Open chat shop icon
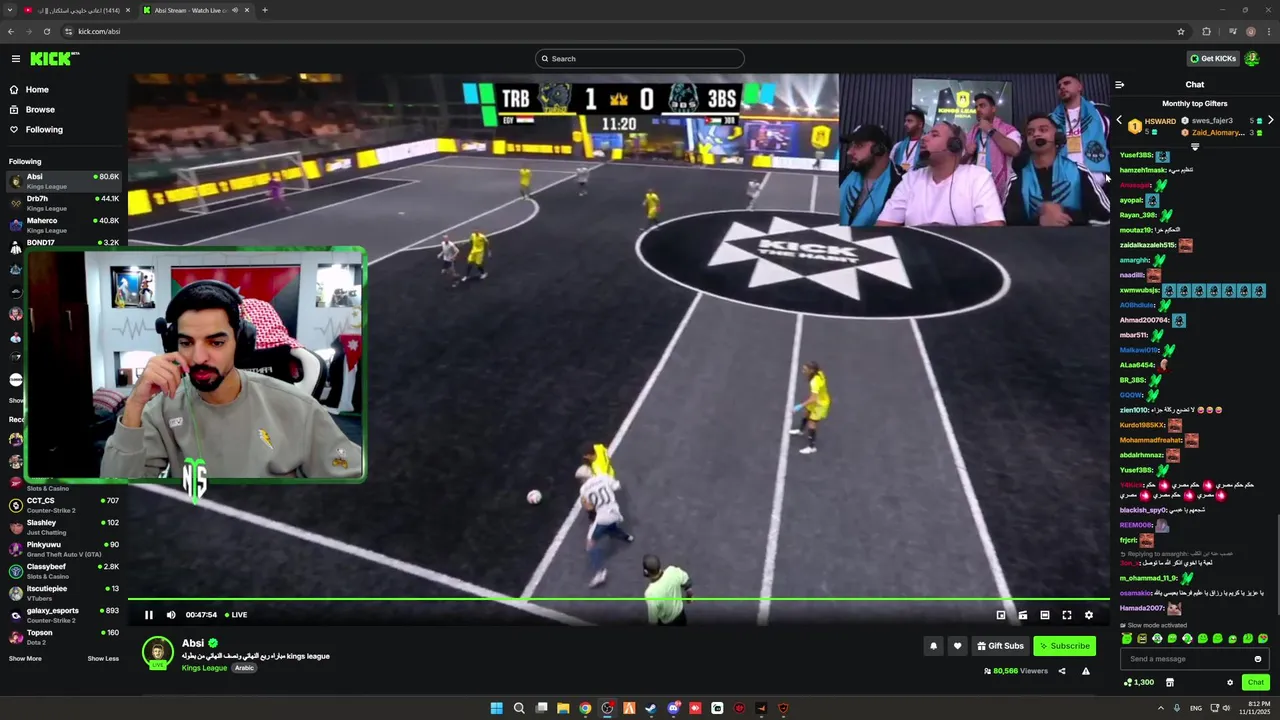 [x=1170, y=683]
